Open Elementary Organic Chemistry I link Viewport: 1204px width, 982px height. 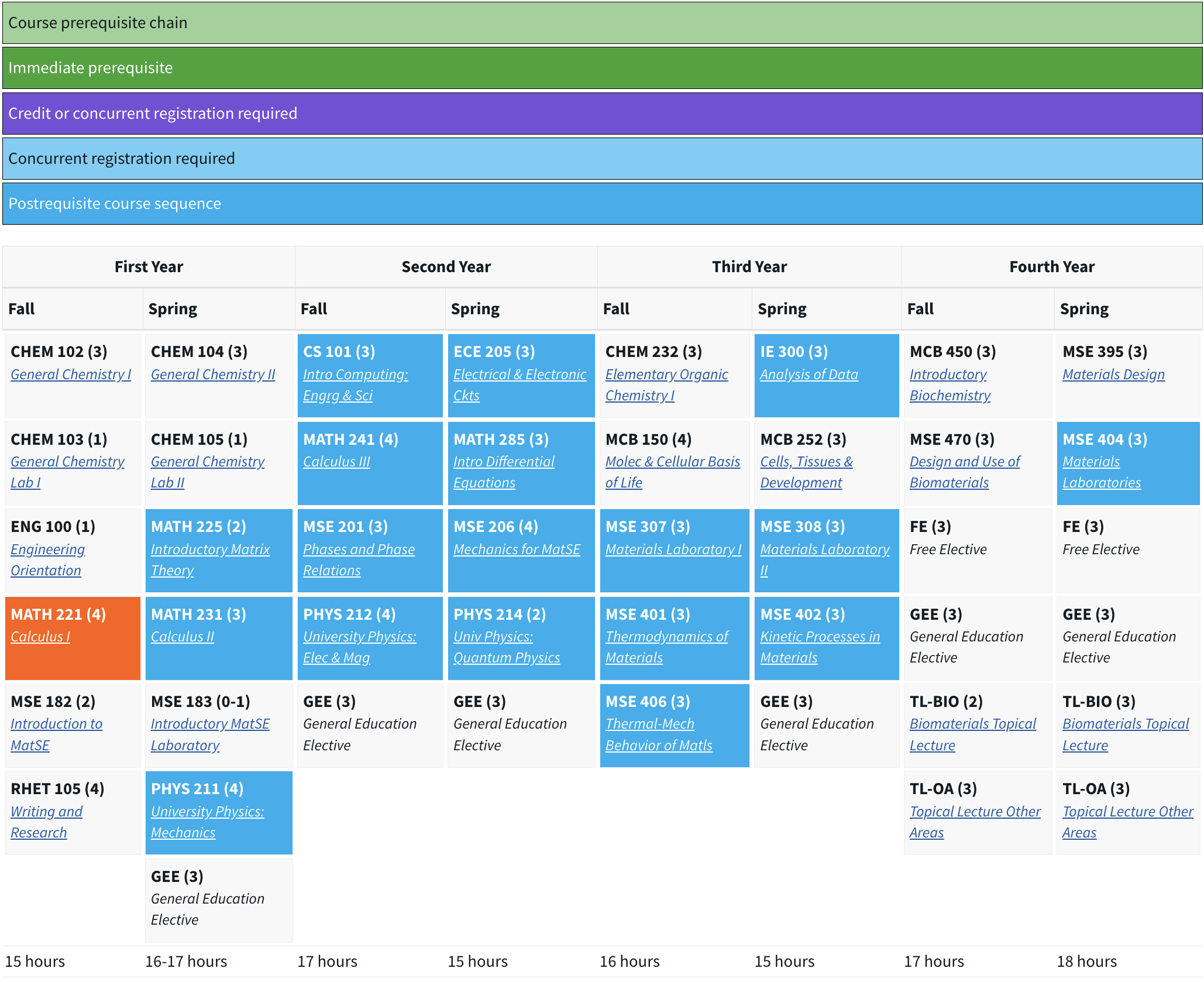pyautogui.click(x=666, y=385)
